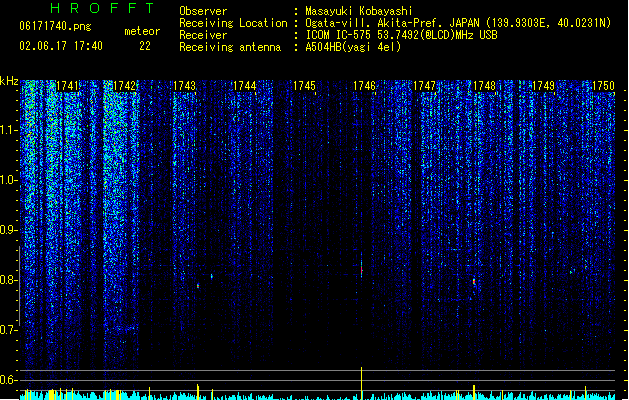
Task: Click the 1745 time marker
Action: click(304, 86)
